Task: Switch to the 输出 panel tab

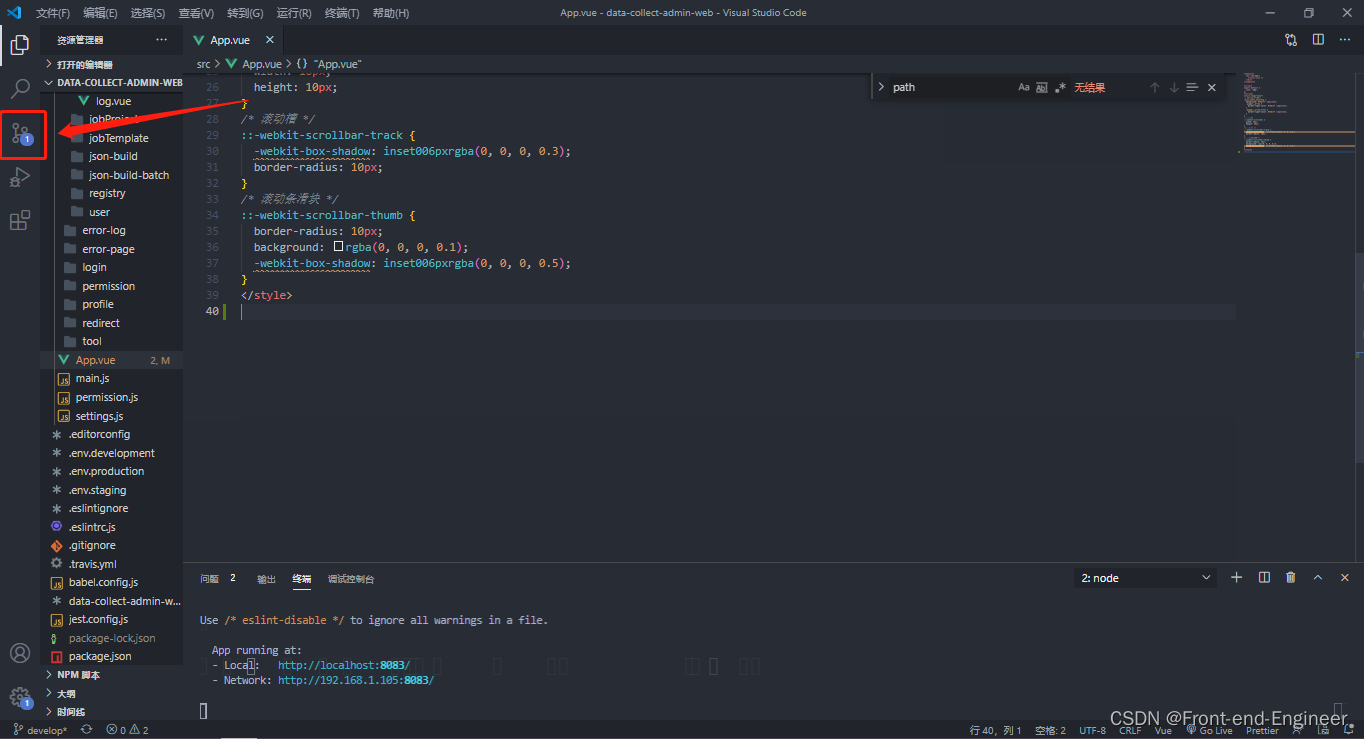Action: 266,578
